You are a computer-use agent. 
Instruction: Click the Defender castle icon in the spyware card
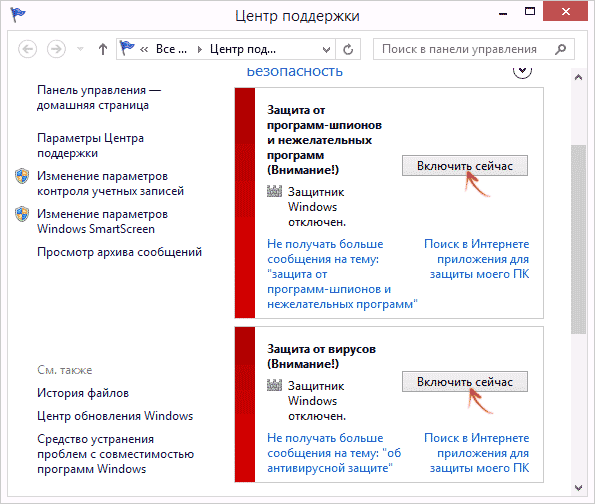pyautogui.click(x=274, y=191)
